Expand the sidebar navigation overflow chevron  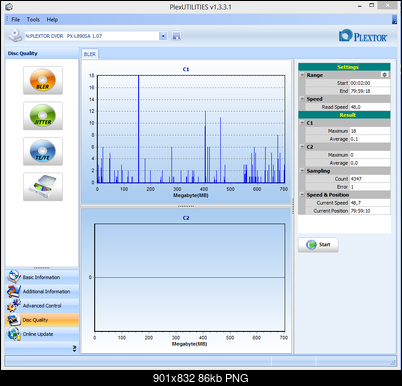tap(74, 348)
